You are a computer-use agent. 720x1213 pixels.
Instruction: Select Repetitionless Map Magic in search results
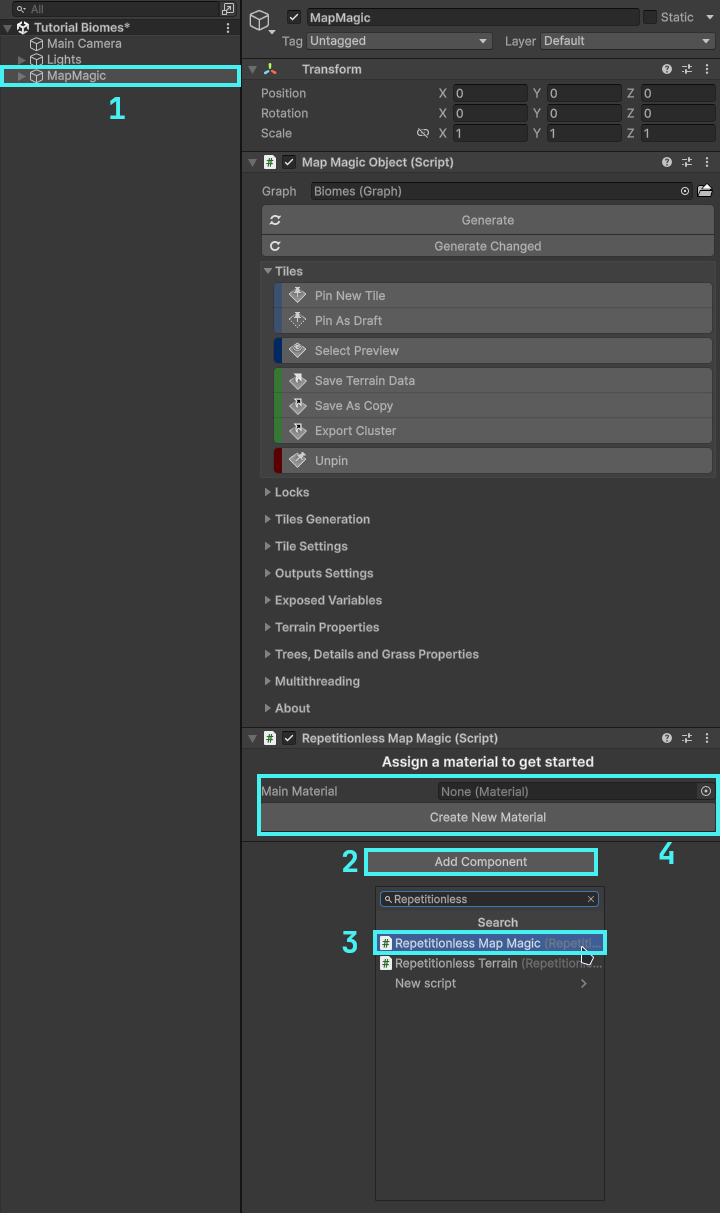(x=490, y=943)
